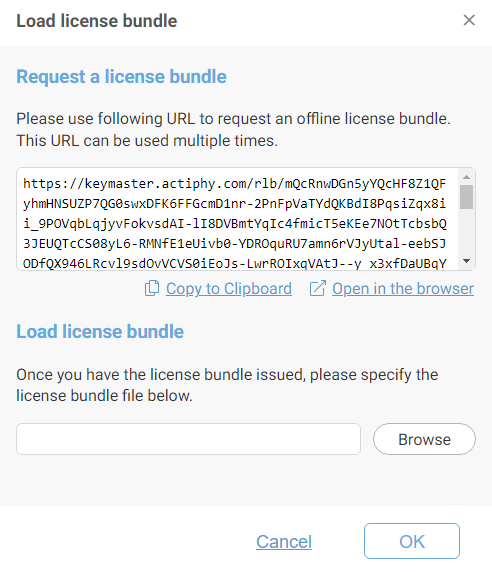Click the Request a license bundle heading
This screenshot has height=572, width=492.
121,77
